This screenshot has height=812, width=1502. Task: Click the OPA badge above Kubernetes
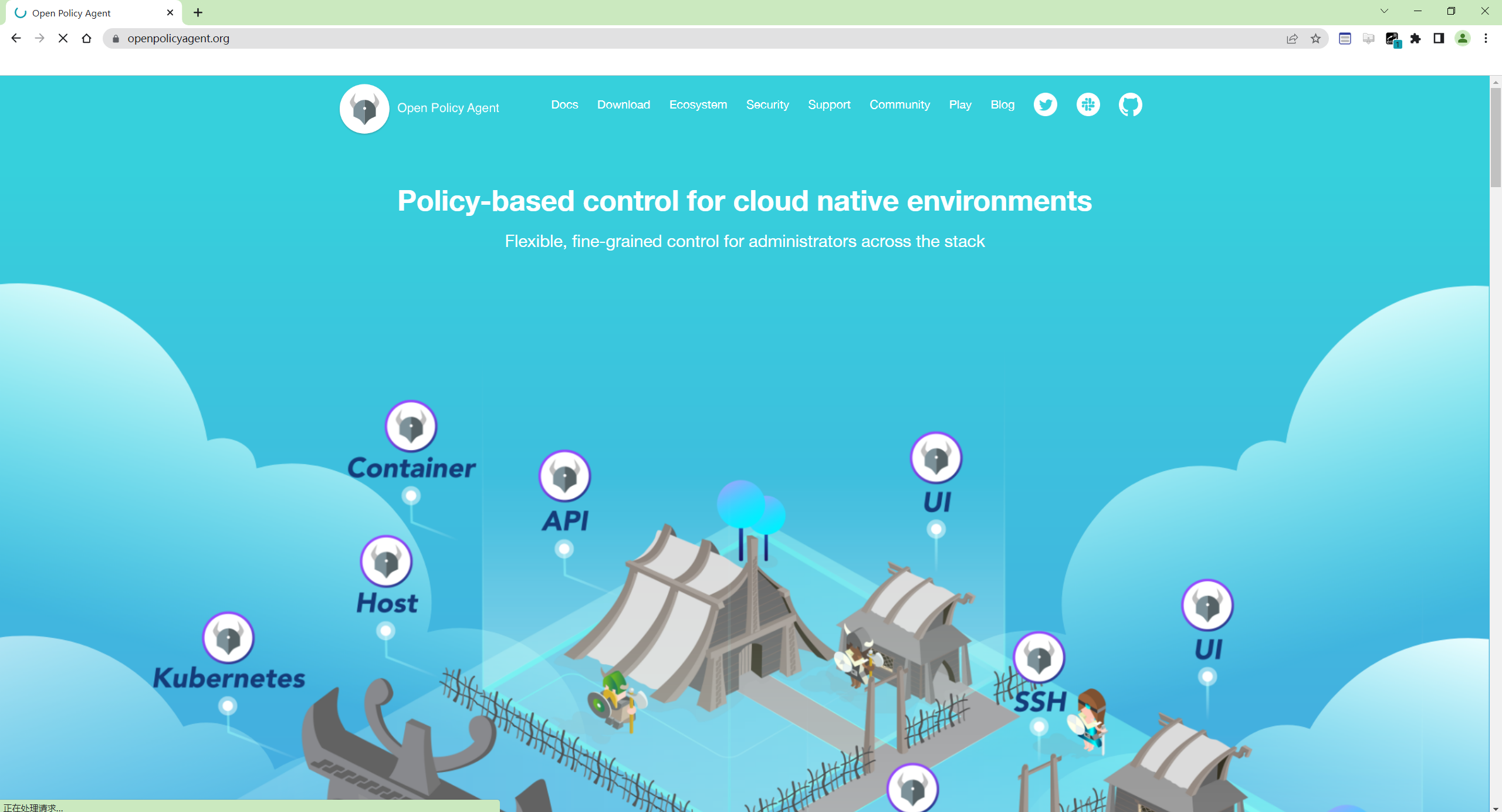tap(228, 638)
